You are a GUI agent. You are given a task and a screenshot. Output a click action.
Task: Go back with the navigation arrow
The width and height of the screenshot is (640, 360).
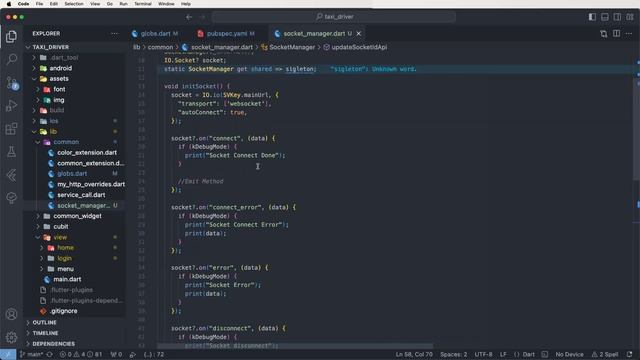(189, 17)
